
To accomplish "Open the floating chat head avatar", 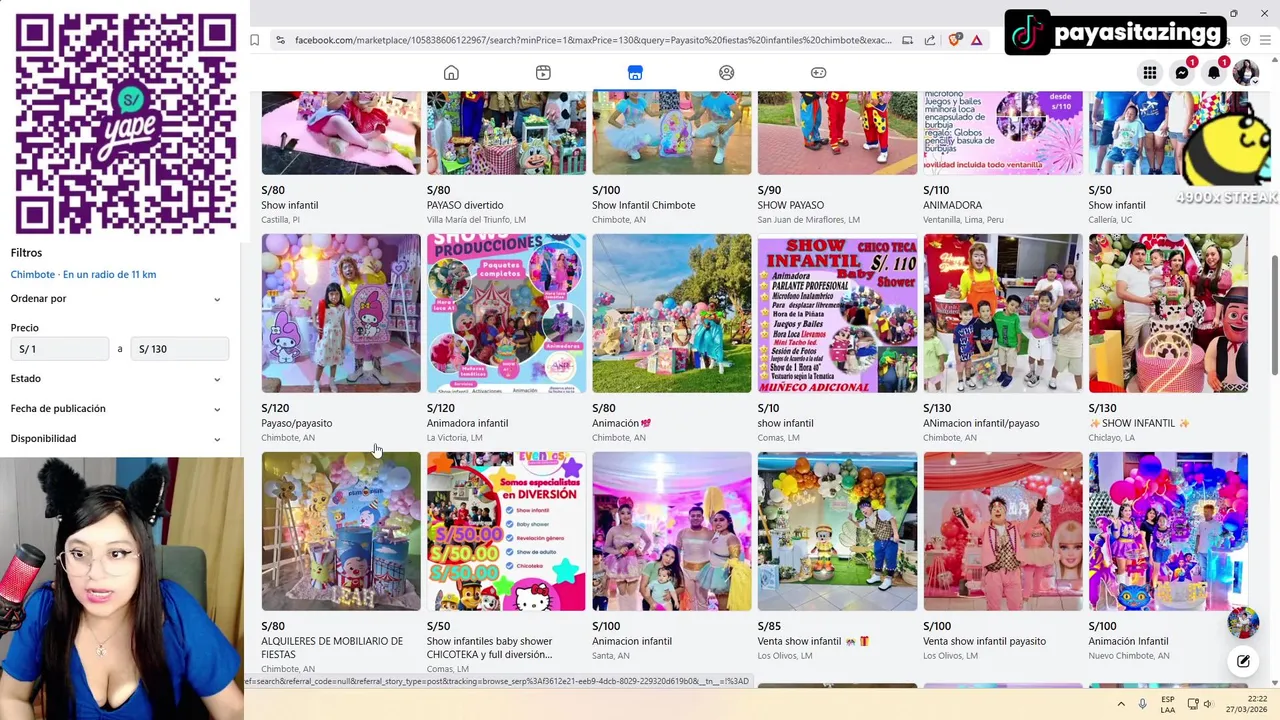I will 1243,623.
